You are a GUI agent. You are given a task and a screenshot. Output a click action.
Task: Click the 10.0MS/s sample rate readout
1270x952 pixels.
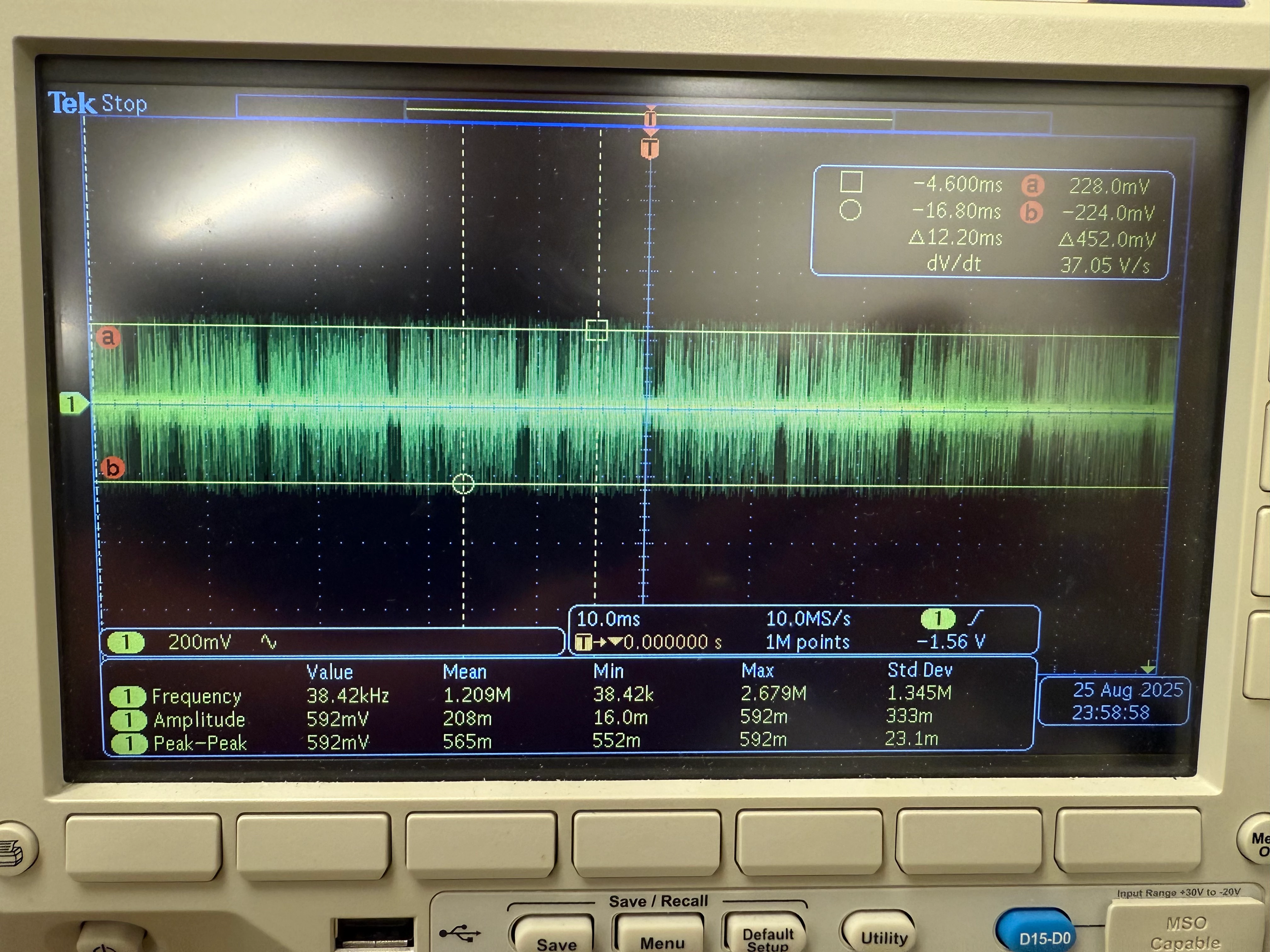click(x=808, y=619)
